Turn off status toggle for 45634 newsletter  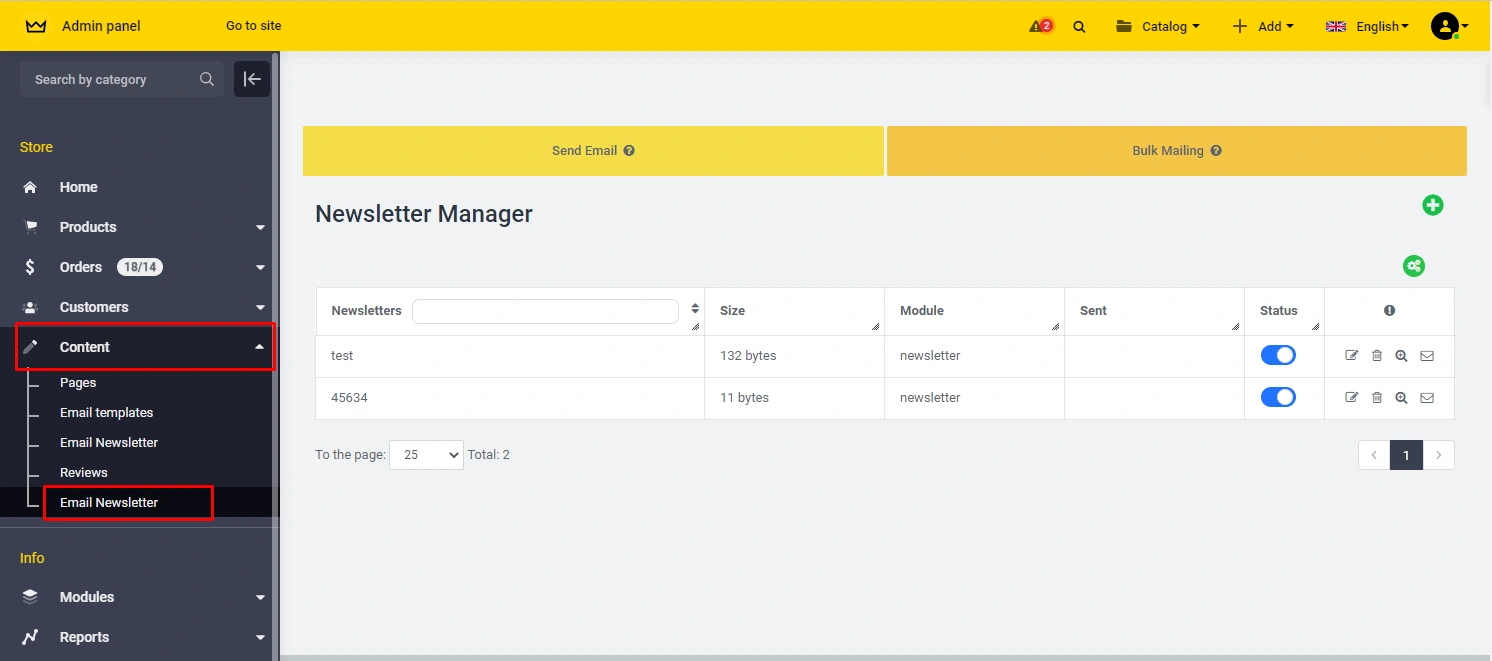point(1278,397)
